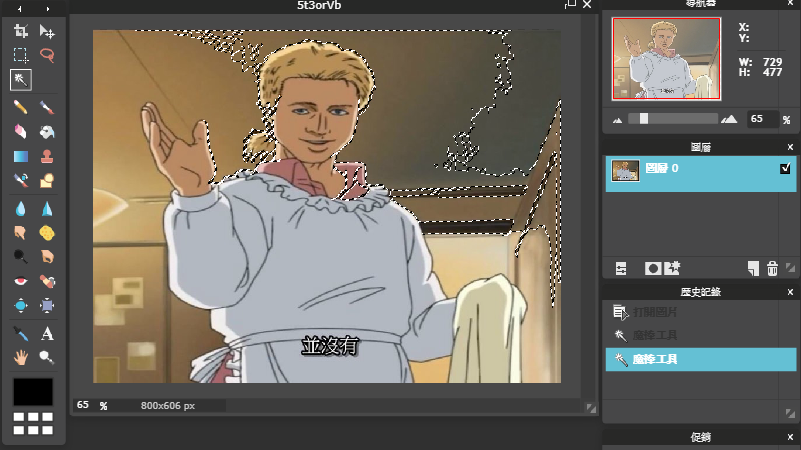This screenshot has width=801, height=450.
Task: Select the Sharpen tool
Action: click(x=47, y=208)
